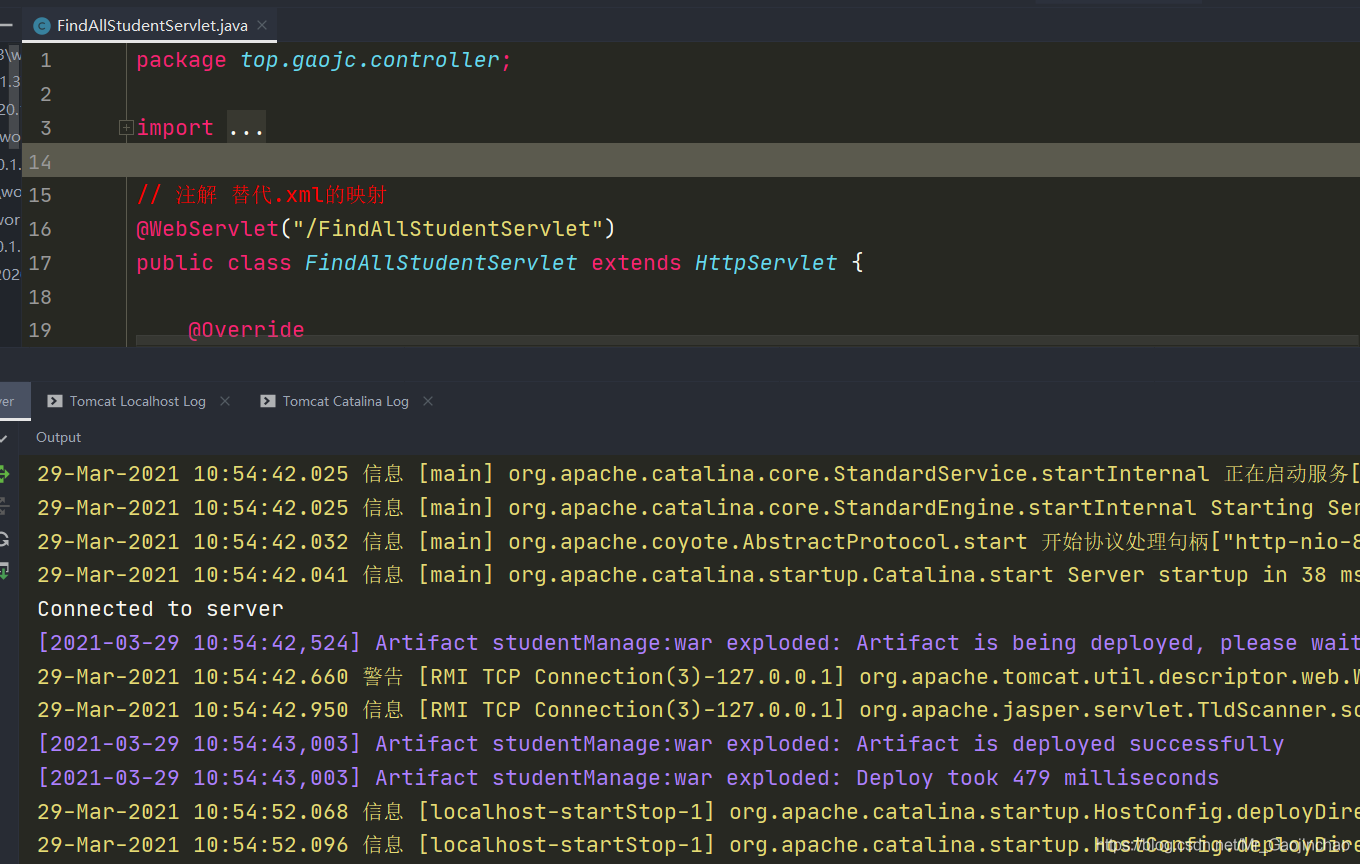Click the StandardService.startInternal log line
The width and height of the screenshot is (1360, 864).
pyautogui.click(x=698, y=474)
